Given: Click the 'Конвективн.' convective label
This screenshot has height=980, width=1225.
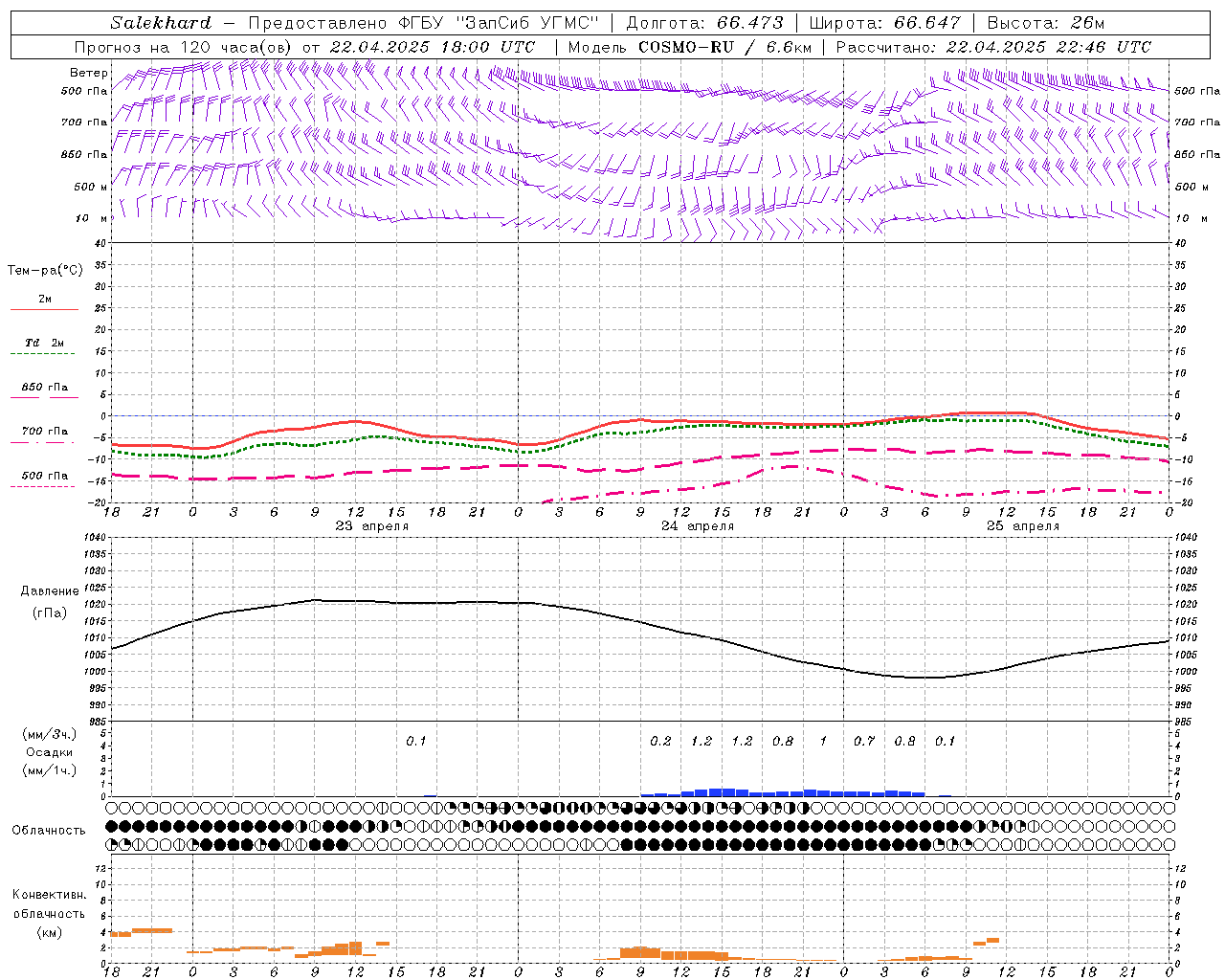Looking at the screenshot, I should [49, 895].
